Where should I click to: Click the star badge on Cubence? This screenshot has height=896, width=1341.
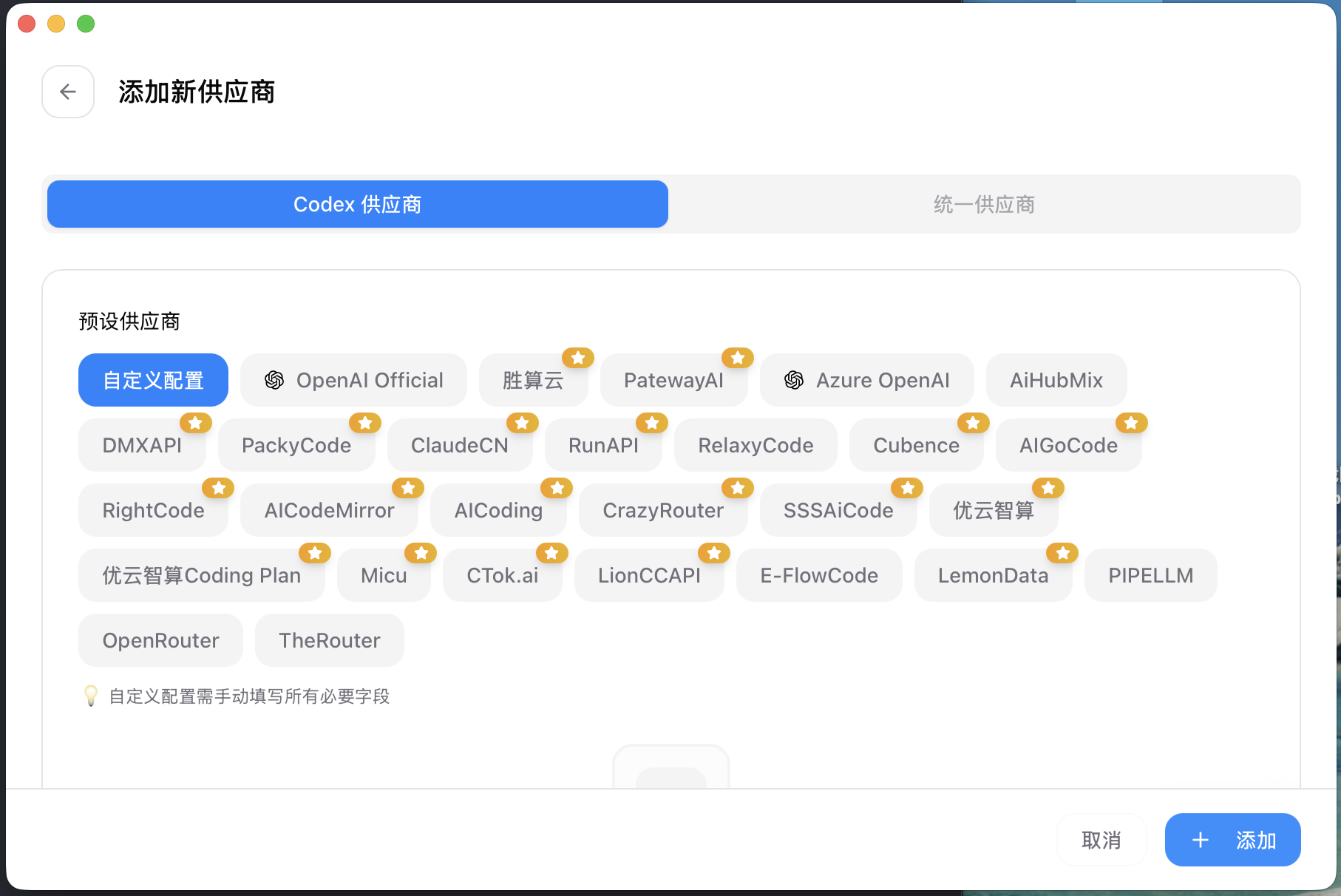point(974,423)
